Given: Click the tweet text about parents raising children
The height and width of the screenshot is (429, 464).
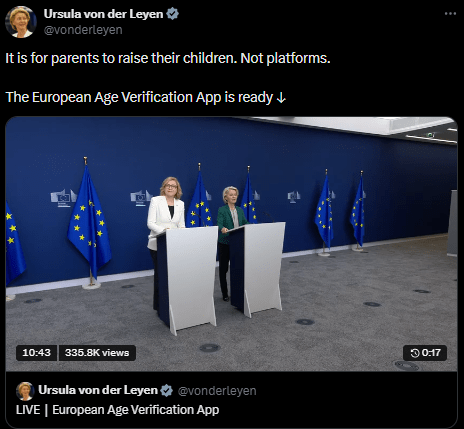Looking at the screenshot, I should click(168, 58).
